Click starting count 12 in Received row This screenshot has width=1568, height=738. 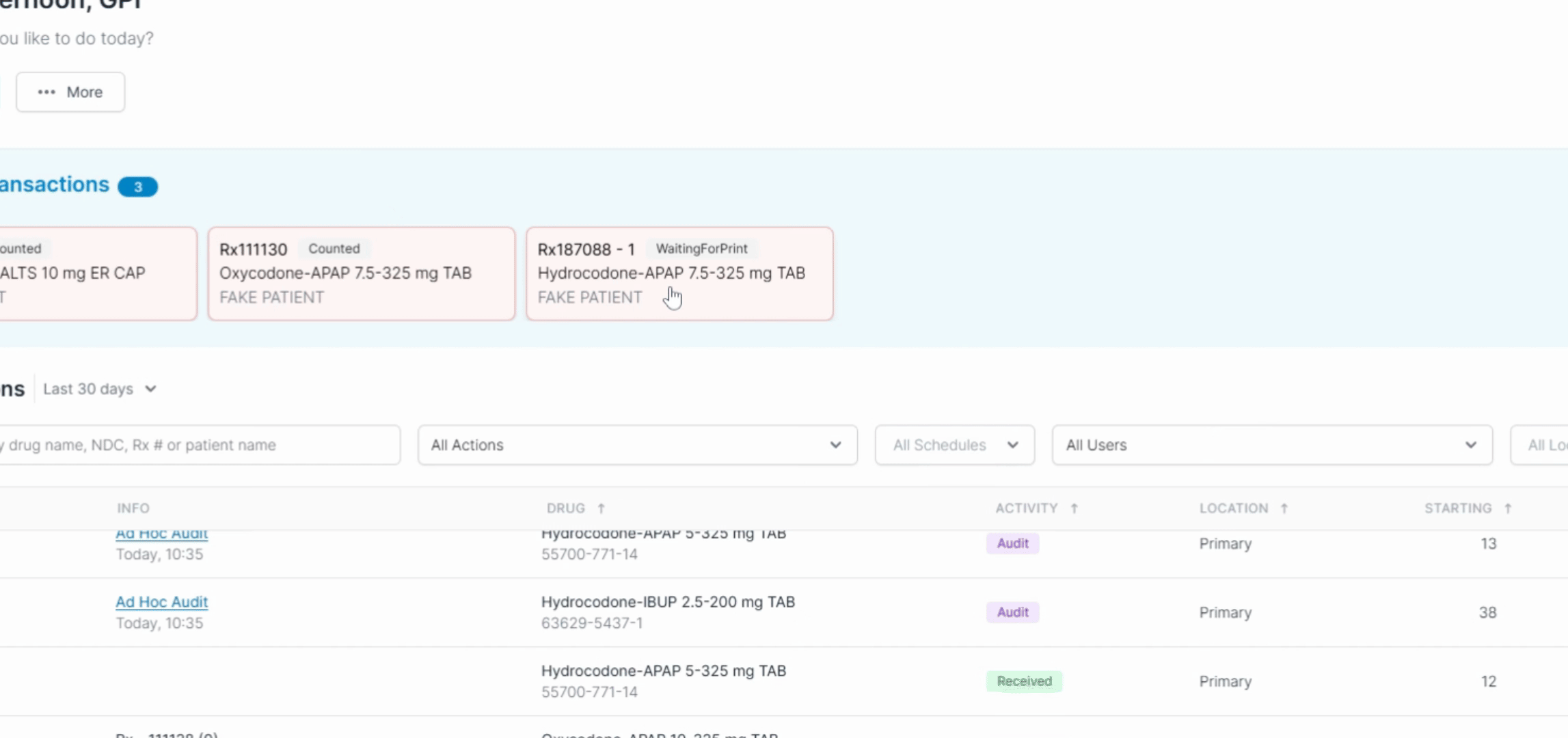pyautogui.click(x=1489, y=681)
